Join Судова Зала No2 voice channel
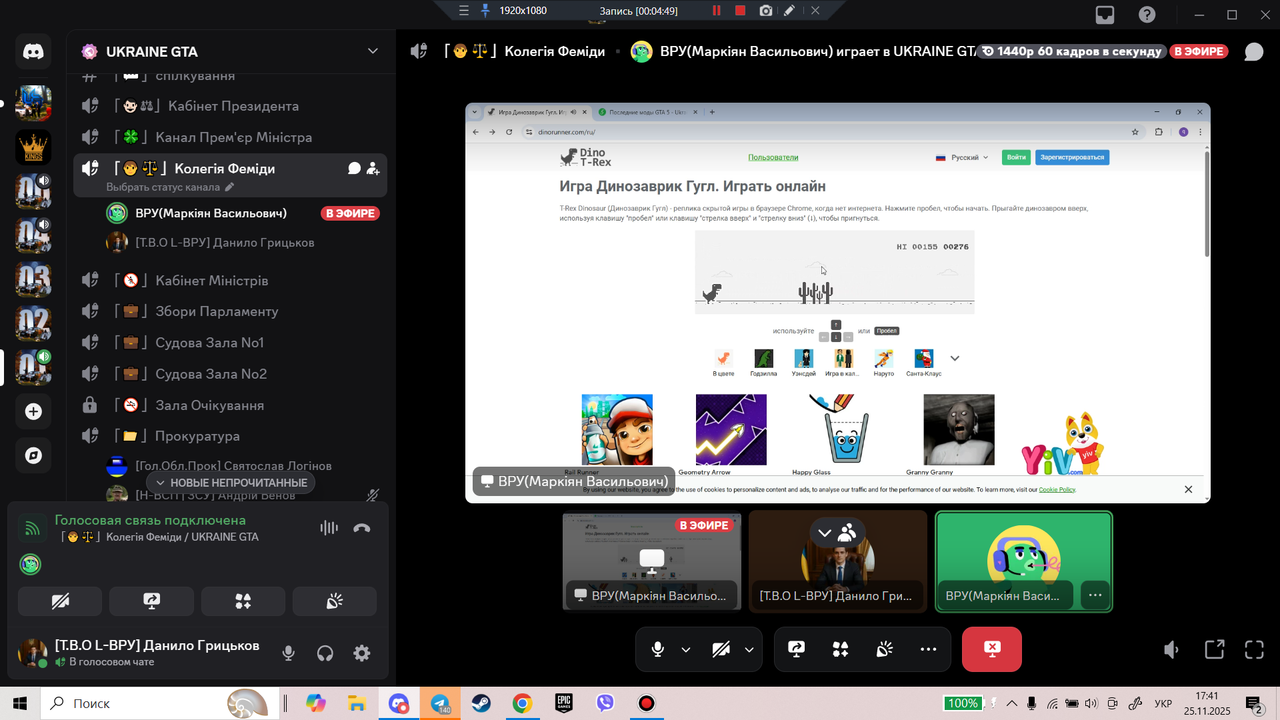Image resolution: width=1280 pixels, height=720 pixels. click(230, 373)
